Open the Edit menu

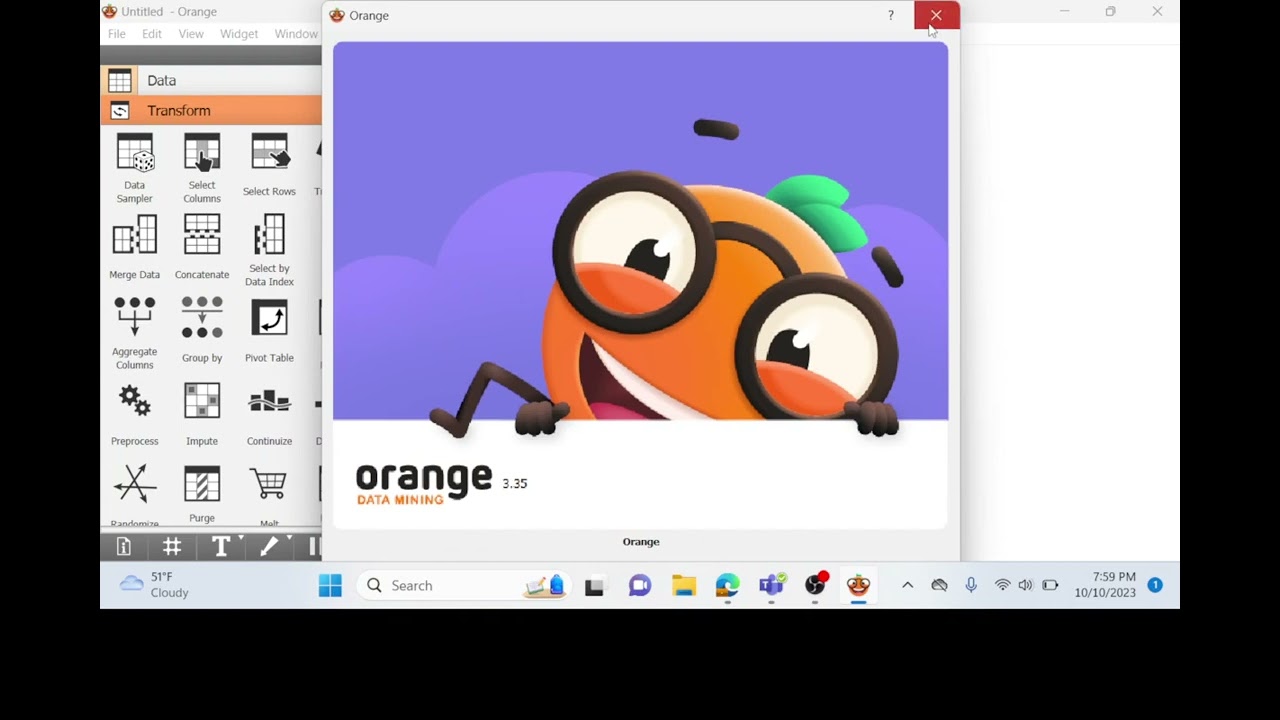(152, 34)
